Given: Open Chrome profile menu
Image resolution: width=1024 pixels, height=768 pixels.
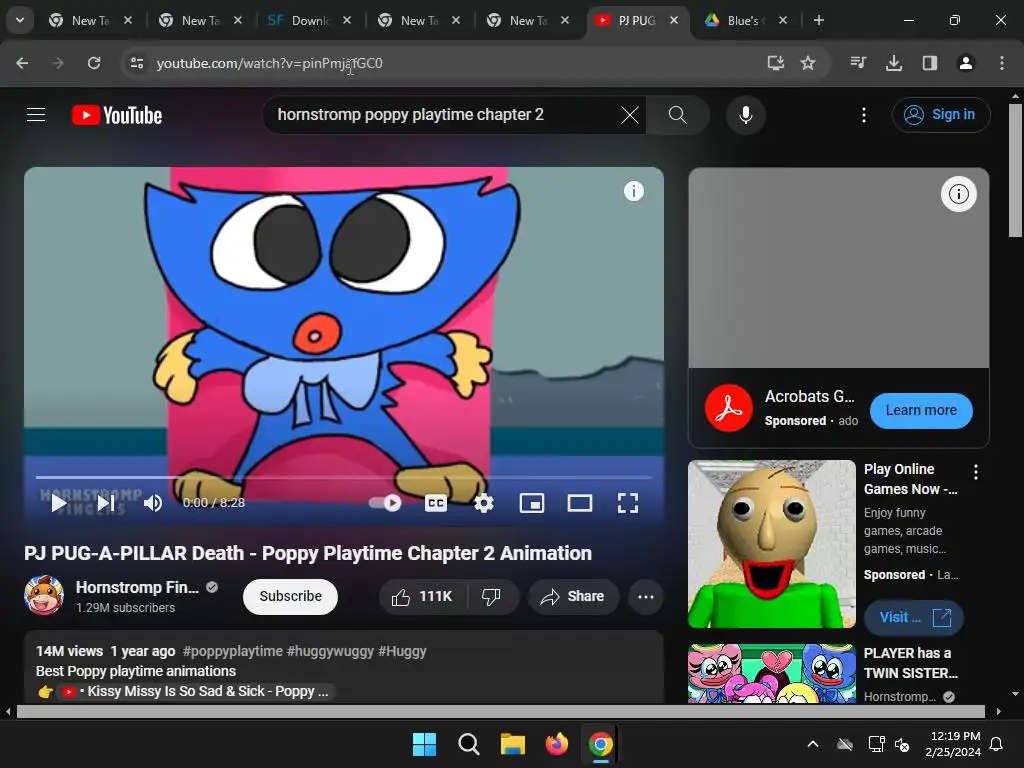Looking at the screenshot, I should (x=966, y=63).
